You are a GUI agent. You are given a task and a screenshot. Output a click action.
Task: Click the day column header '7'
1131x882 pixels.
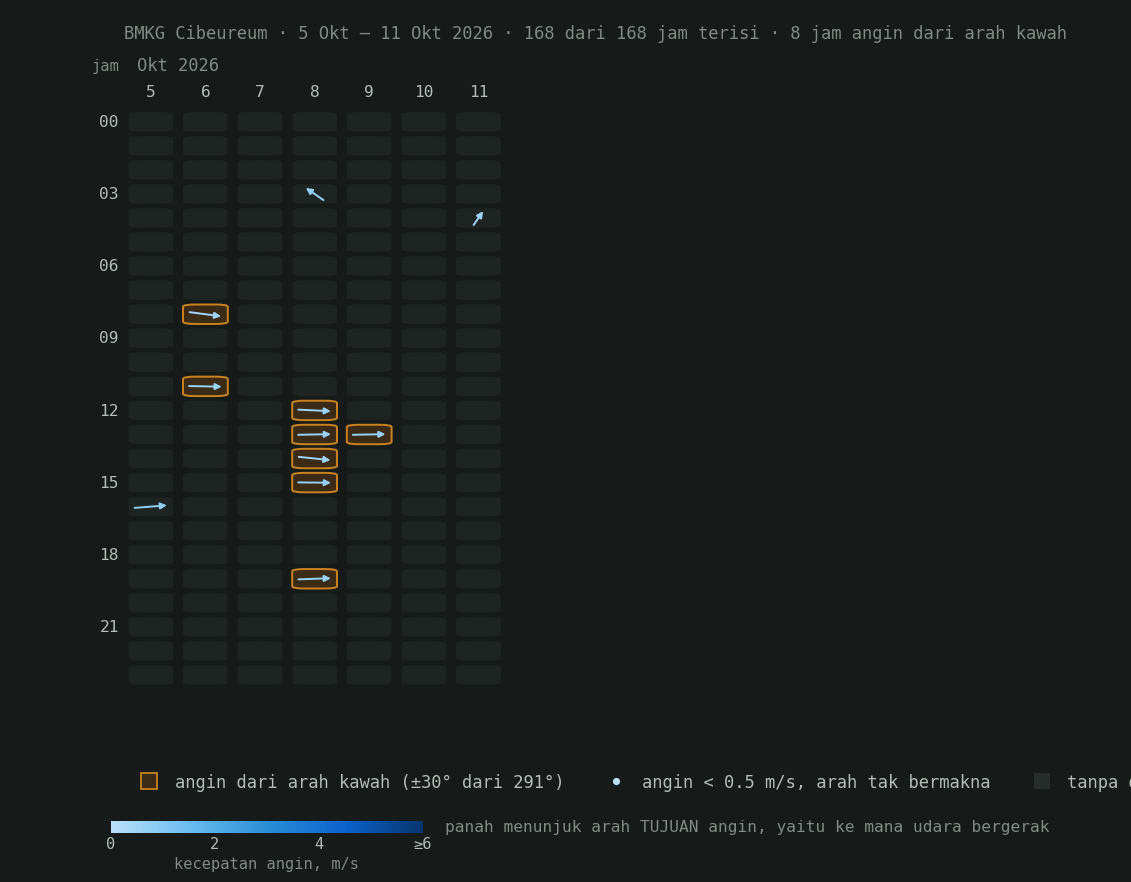tap(260, 92)
